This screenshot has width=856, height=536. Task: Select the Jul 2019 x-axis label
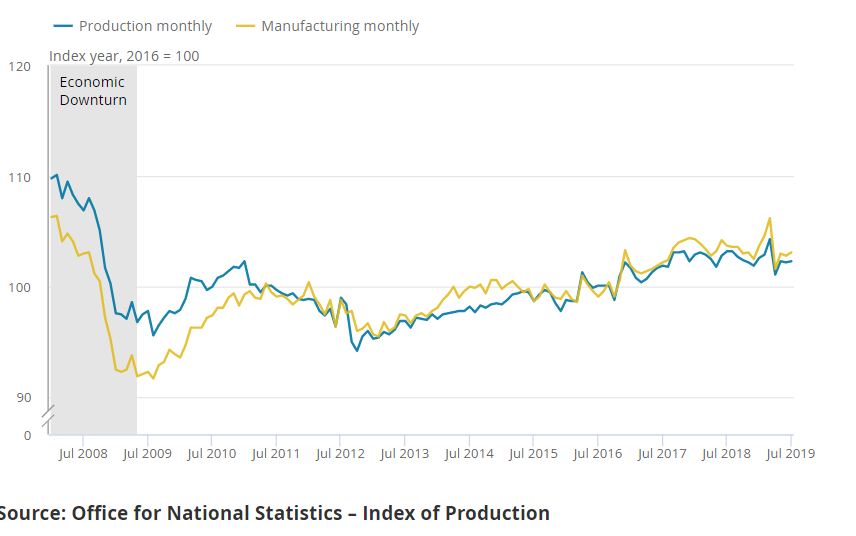point(789,453)
